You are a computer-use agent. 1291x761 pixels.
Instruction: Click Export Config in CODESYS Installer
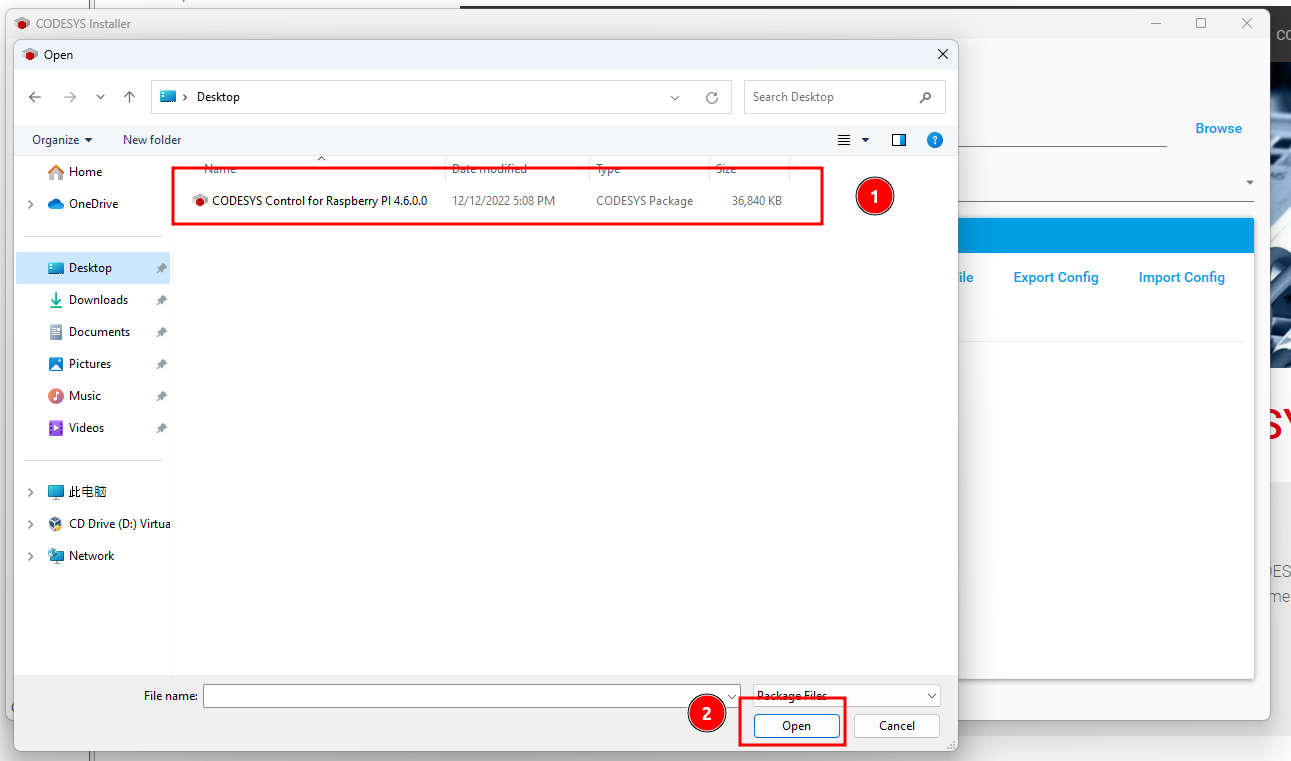(x=1056, y=277)
